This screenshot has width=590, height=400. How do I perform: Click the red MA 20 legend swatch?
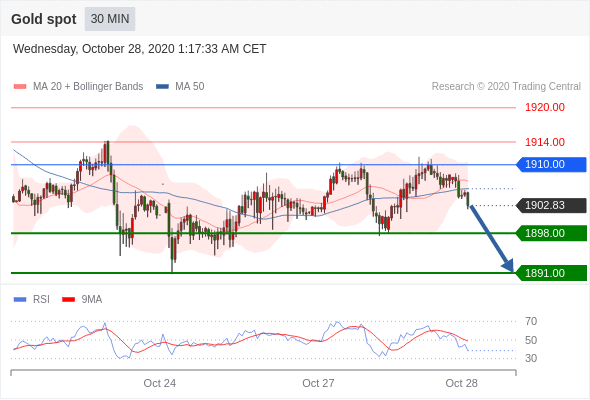(x=20, y=87)
